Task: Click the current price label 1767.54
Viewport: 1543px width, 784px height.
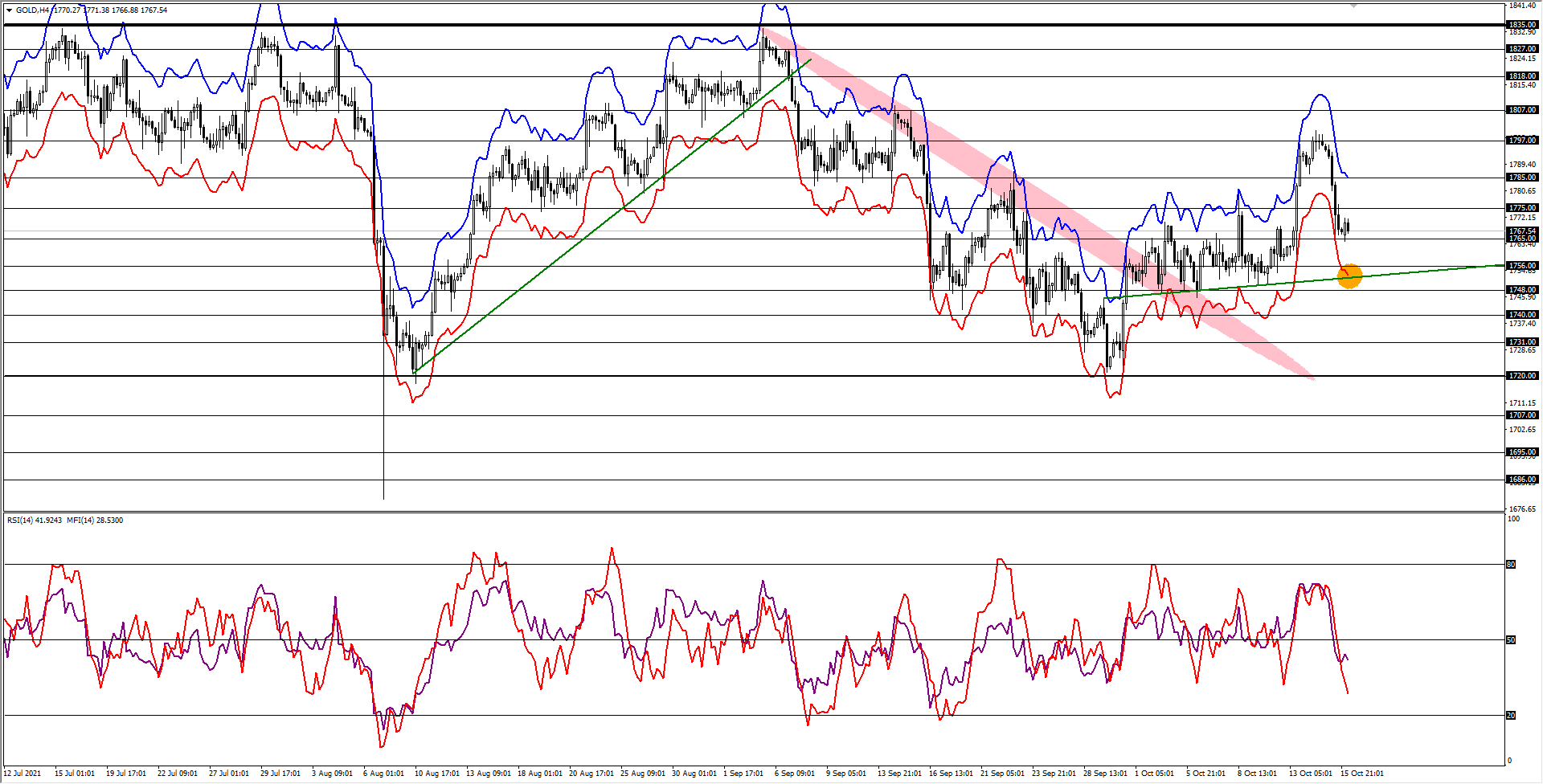Action: click(1522, 231)
